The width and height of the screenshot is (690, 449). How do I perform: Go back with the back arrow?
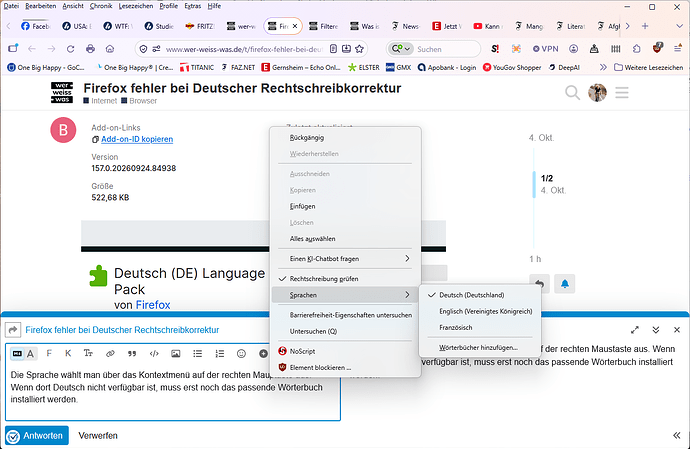[32, 49]
